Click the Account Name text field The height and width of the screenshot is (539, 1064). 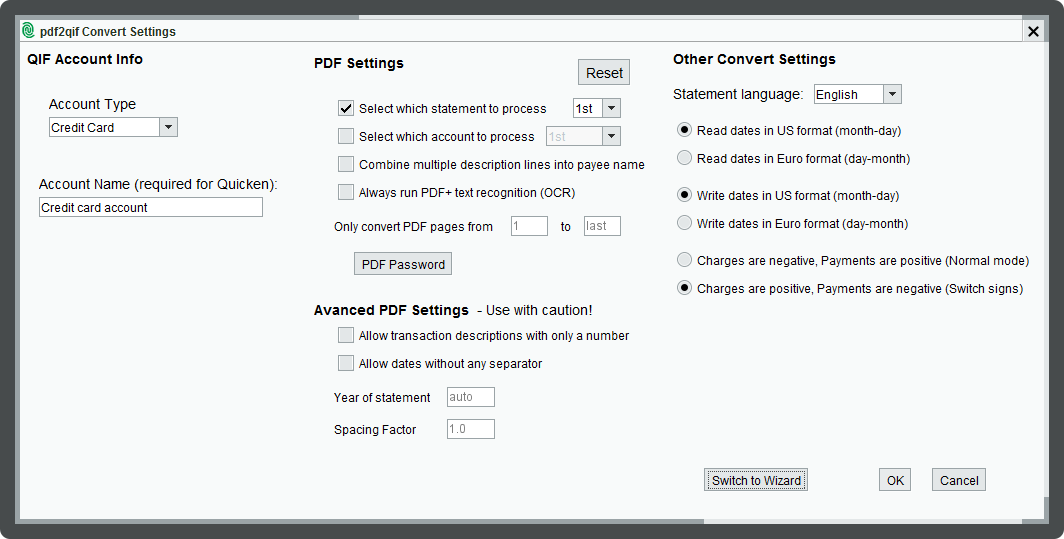pyautogui.click(x=151, y=208)
